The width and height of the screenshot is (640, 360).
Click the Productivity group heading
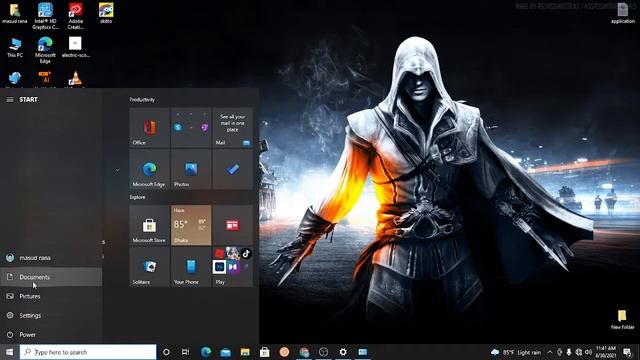(142, 100)
